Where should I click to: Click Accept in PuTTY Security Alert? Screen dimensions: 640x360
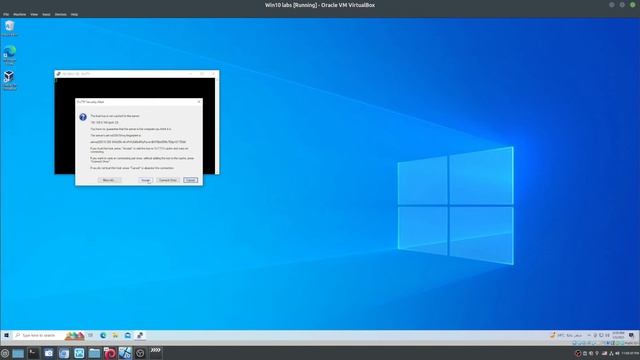[146, 180]
